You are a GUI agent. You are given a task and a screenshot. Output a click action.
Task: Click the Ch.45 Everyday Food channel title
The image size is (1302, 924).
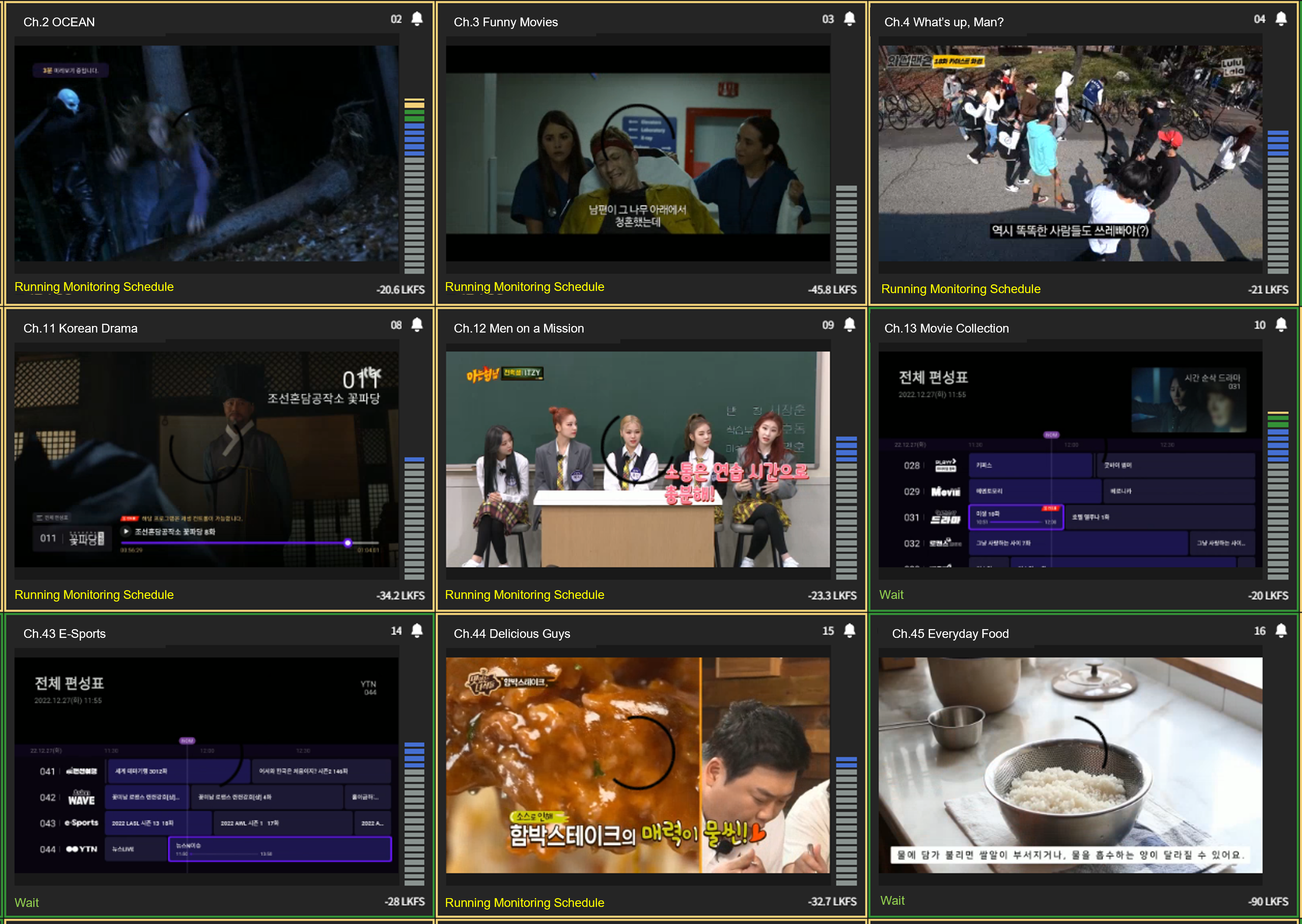pos(951,634)
